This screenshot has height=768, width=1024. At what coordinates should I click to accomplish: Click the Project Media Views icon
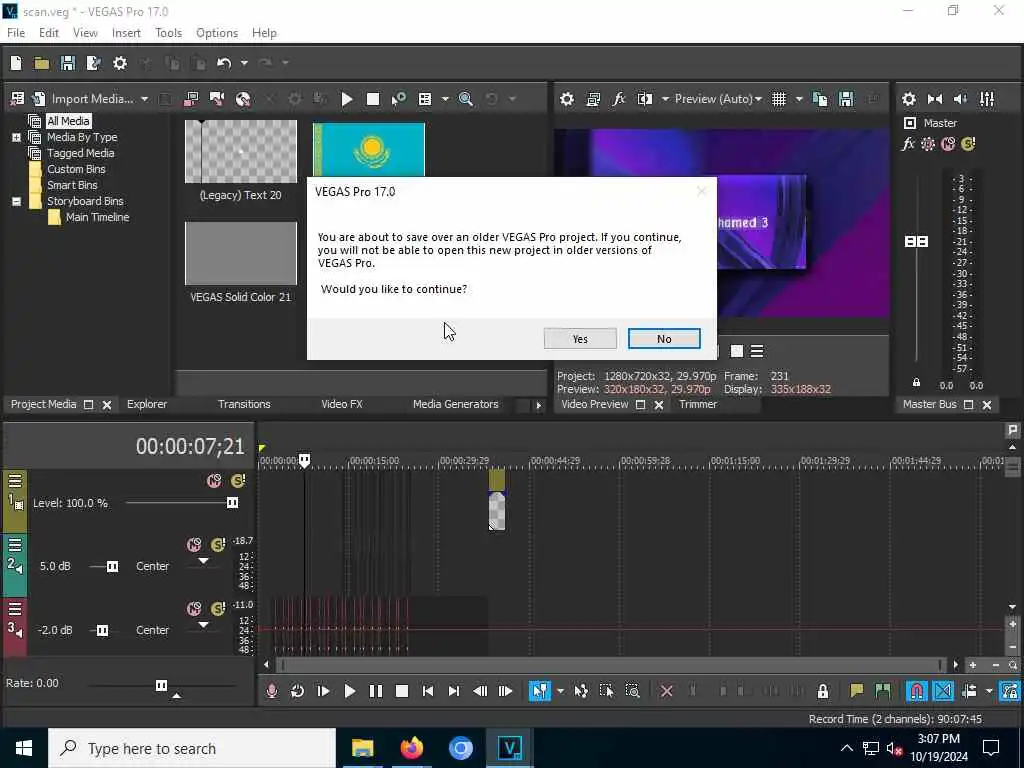425,99
